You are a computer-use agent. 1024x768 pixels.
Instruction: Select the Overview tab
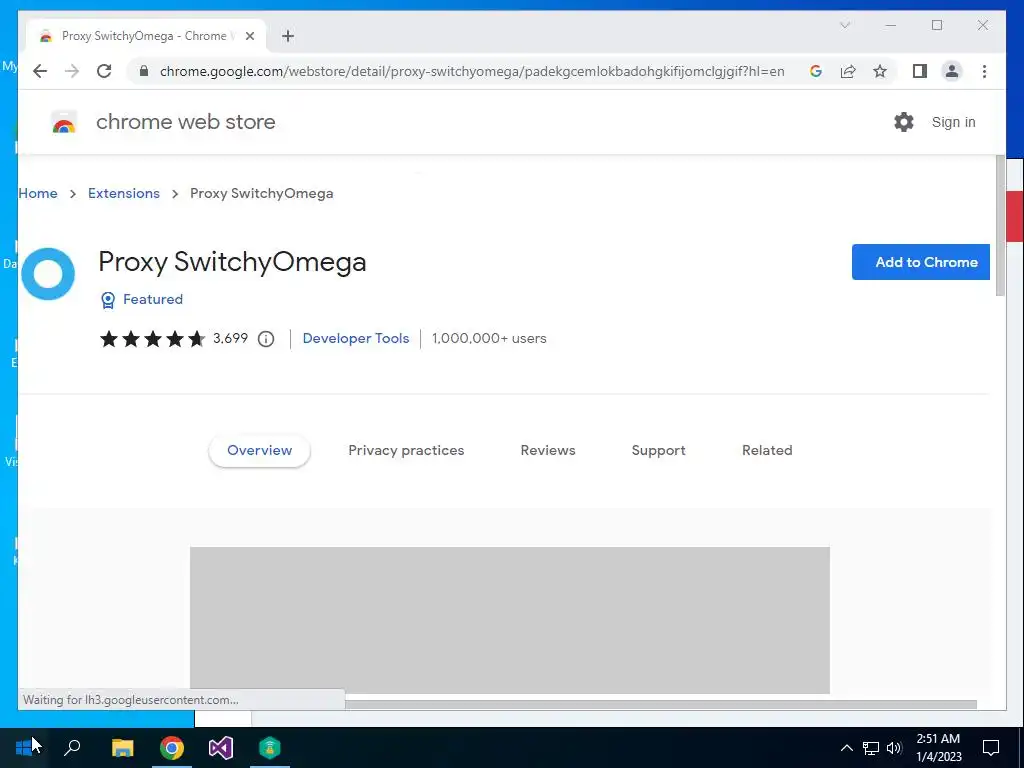click(x=259, y=451)
